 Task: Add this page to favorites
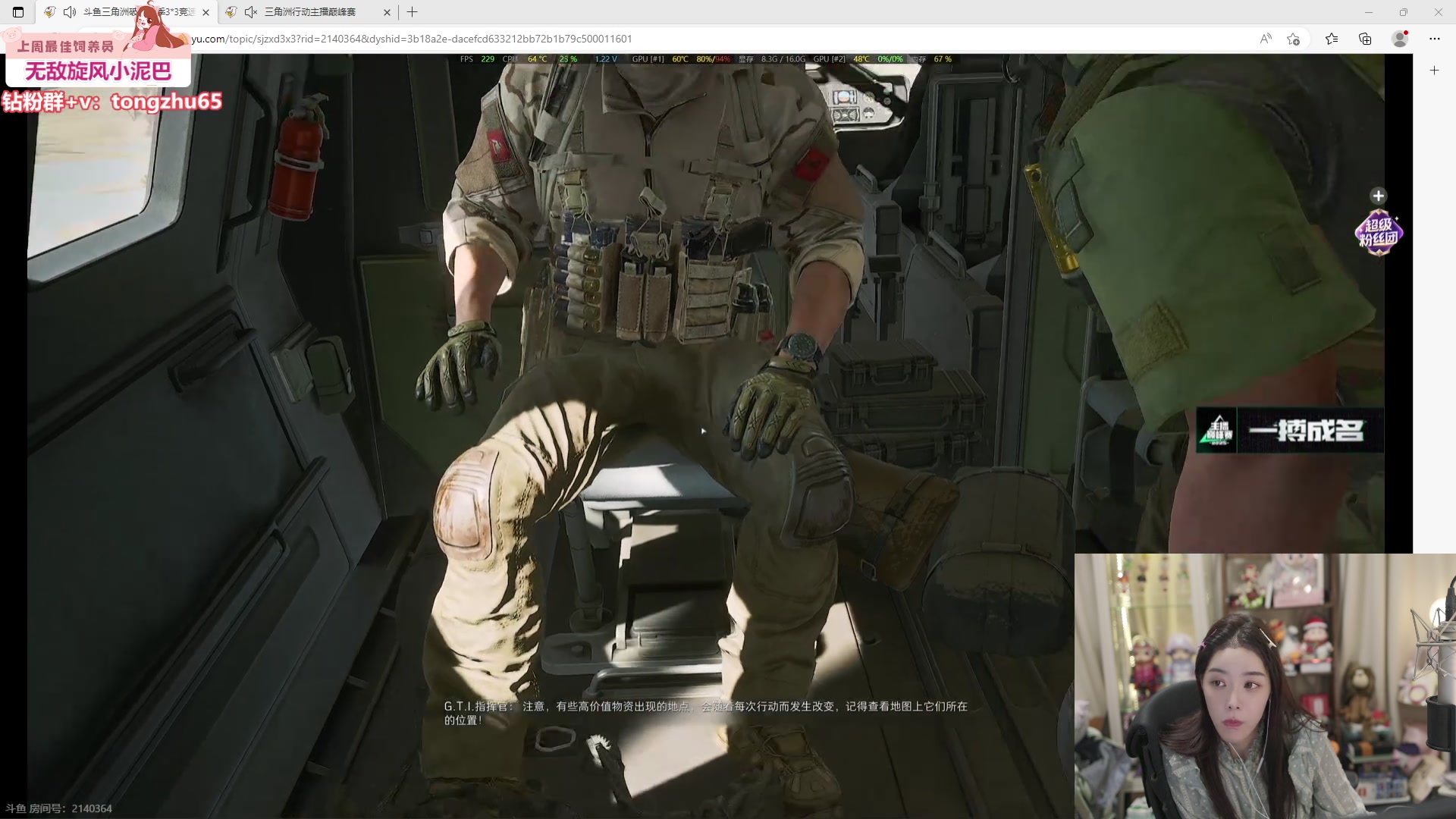(1294, 39)
